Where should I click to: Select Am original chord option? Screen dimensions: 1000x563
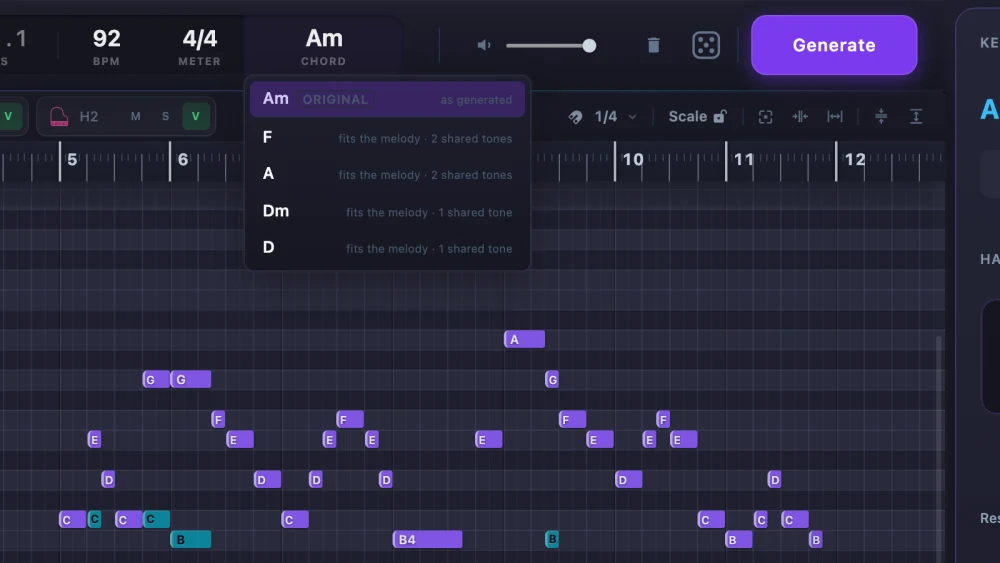pos(387,99)
